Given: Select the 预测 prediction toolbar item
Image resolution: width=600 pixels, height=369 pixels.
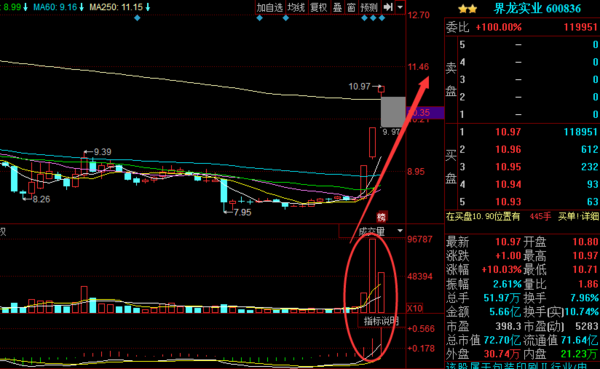Looking at the screenshot, I should 369,7.
